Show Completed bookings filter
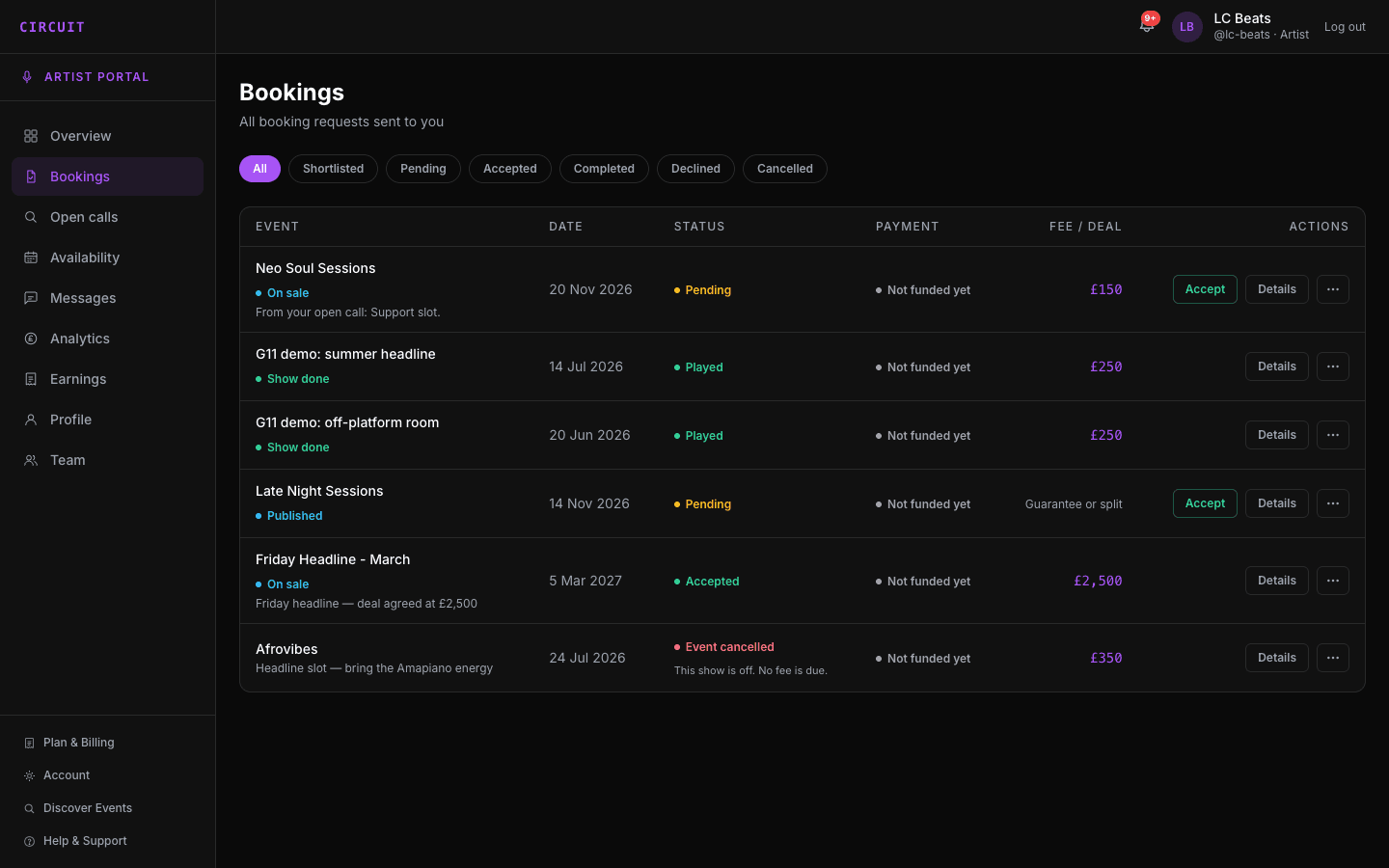This screenshot has width=1389, height=868. pos(604,169)
